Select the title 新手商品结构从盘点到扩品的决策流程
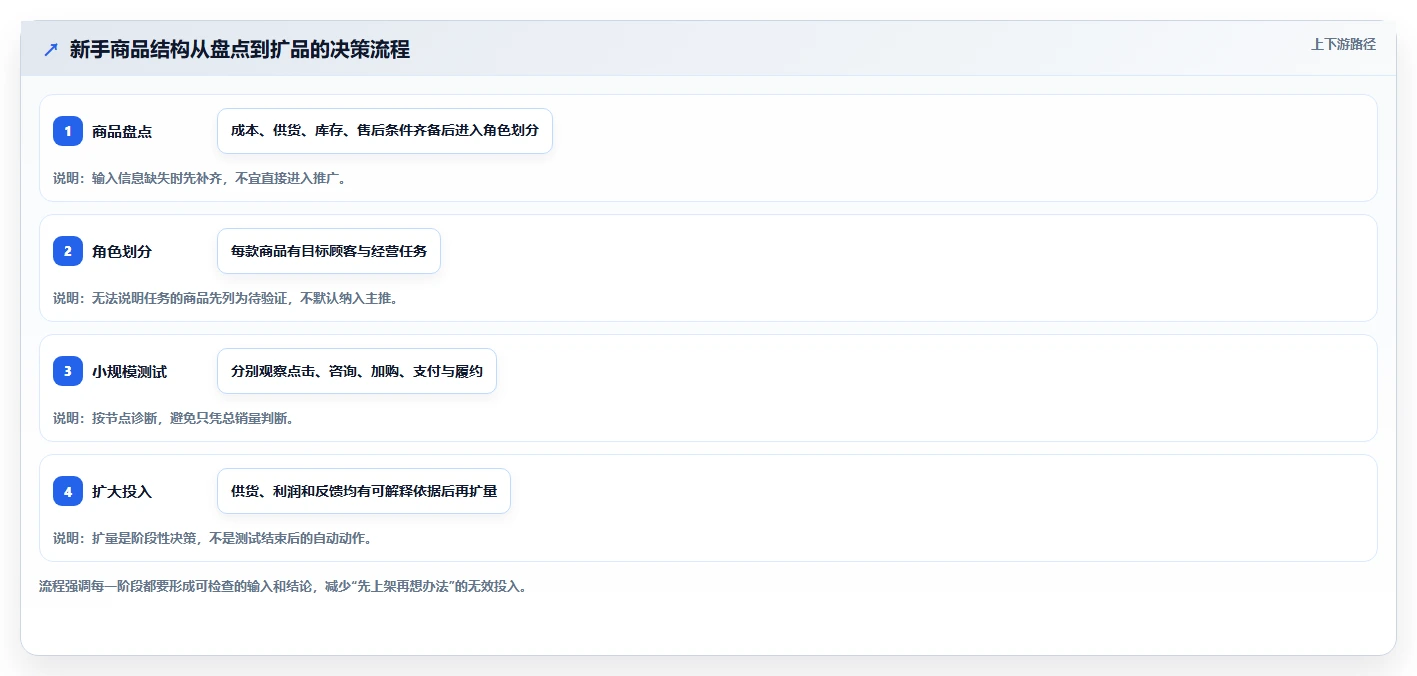The height and width of the screenshot is (676, 1417). coord(240,50)
